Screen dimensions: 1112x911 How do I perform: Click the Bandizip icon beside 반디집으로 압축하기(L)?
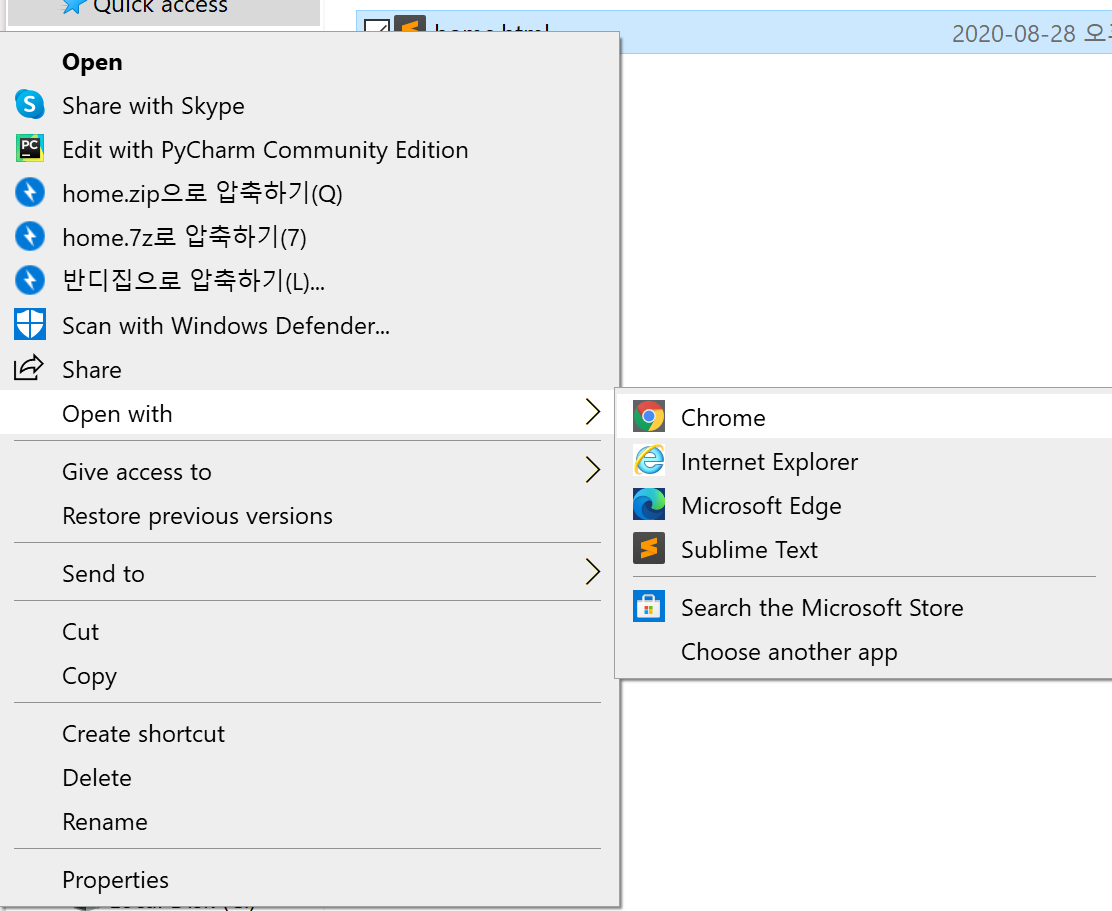coord(30,281)
